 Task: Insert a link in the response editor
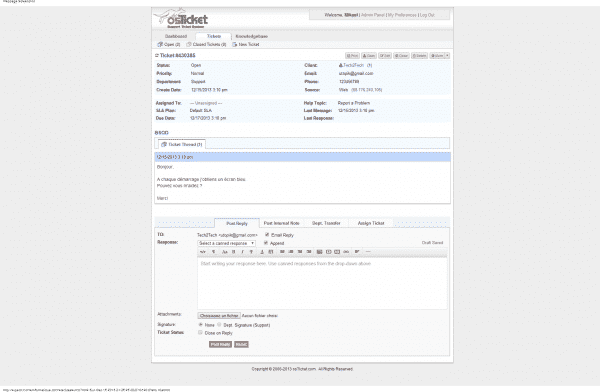tap(346, 252)
